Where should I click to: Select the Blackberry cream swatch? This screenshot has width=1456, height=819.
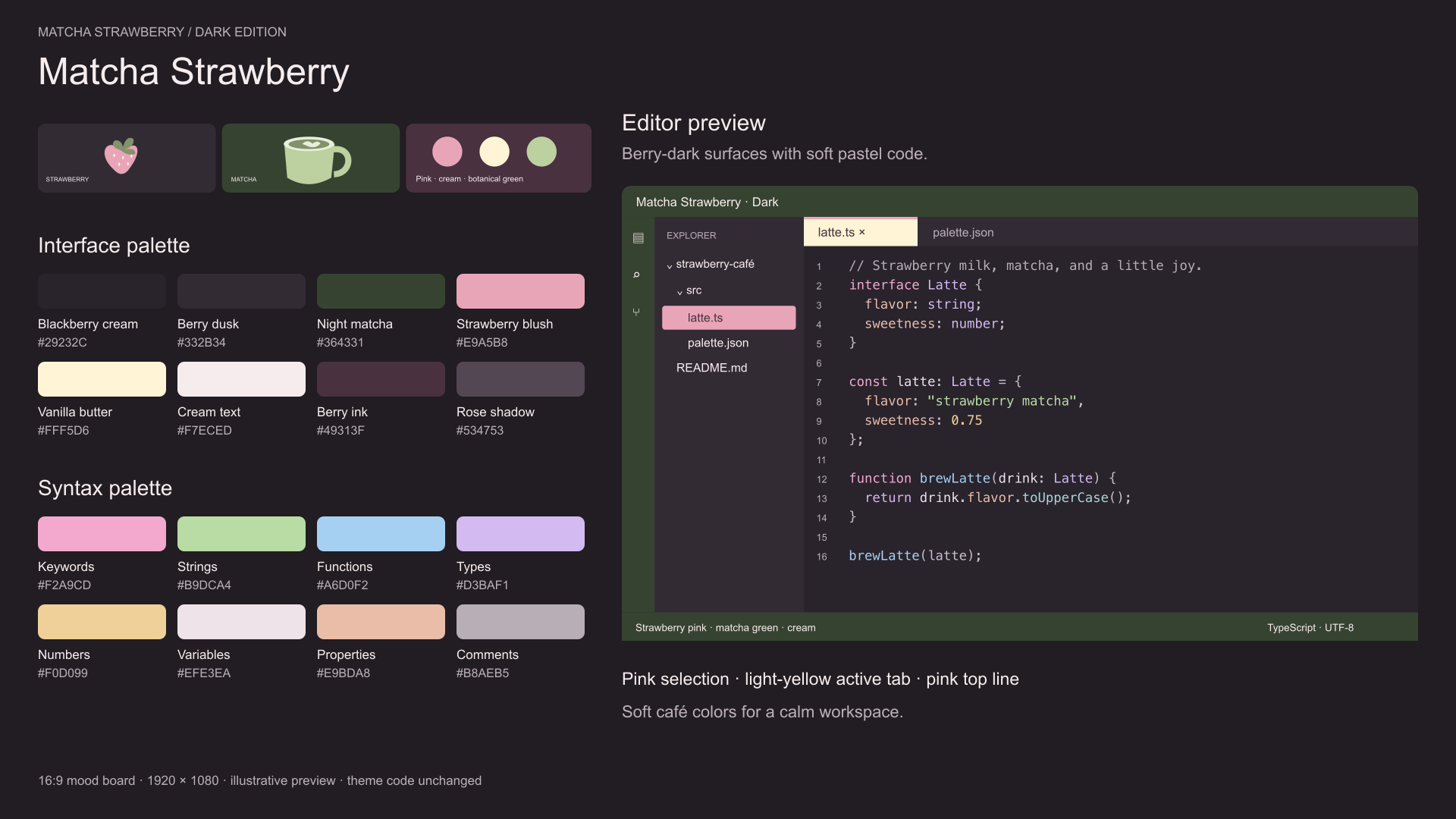(102, 291)
